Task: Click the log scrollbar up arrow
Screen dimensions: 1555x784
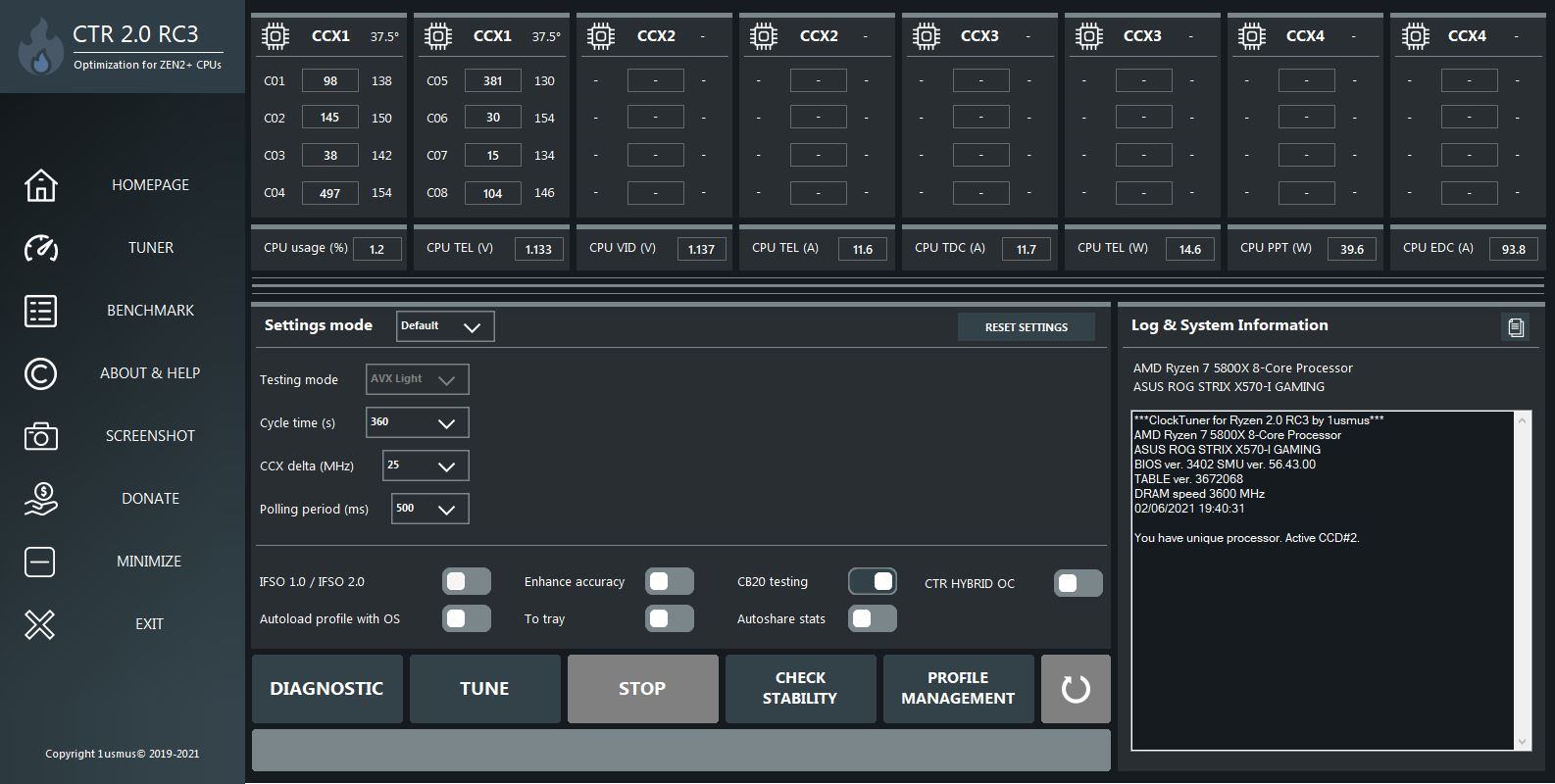Action: (1522, 420)
